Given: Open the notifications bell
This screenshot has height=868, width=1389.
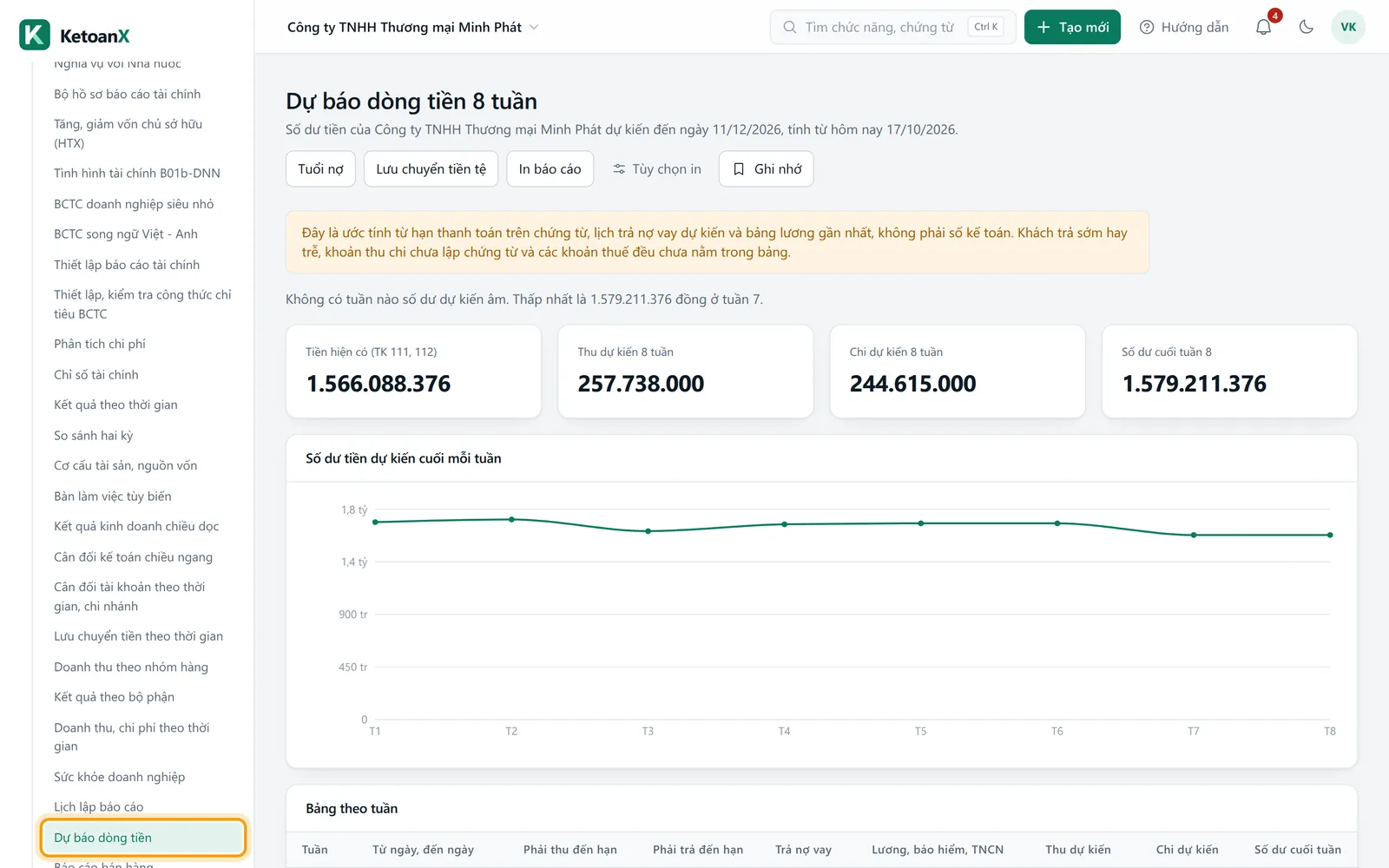Looking at the screenshot, I should point(1264,27).
